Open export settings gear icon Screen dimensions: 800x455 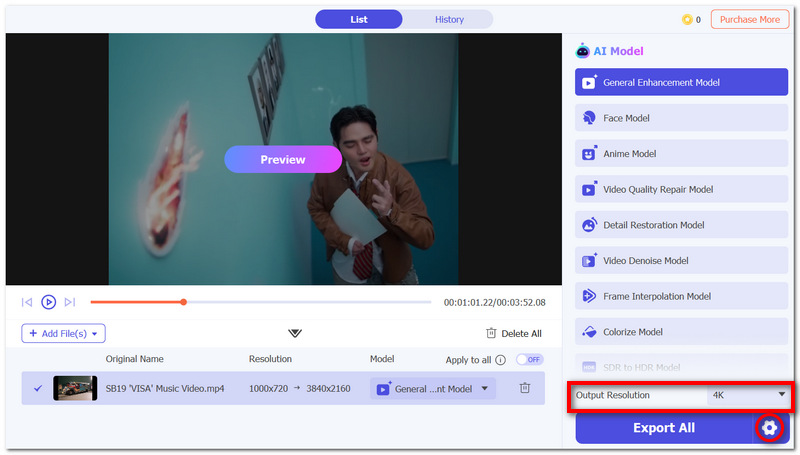click(769, 427)
